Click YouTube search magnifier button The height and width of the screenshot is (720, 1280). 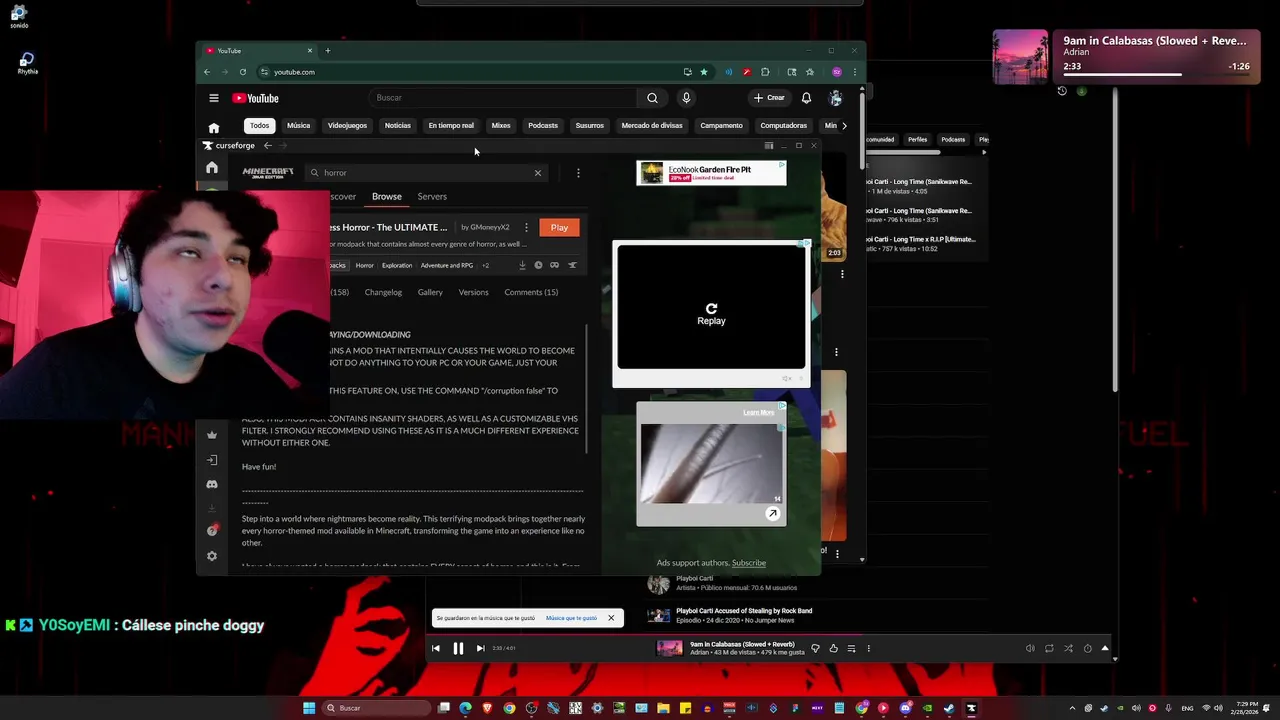[x=652, y=98]
